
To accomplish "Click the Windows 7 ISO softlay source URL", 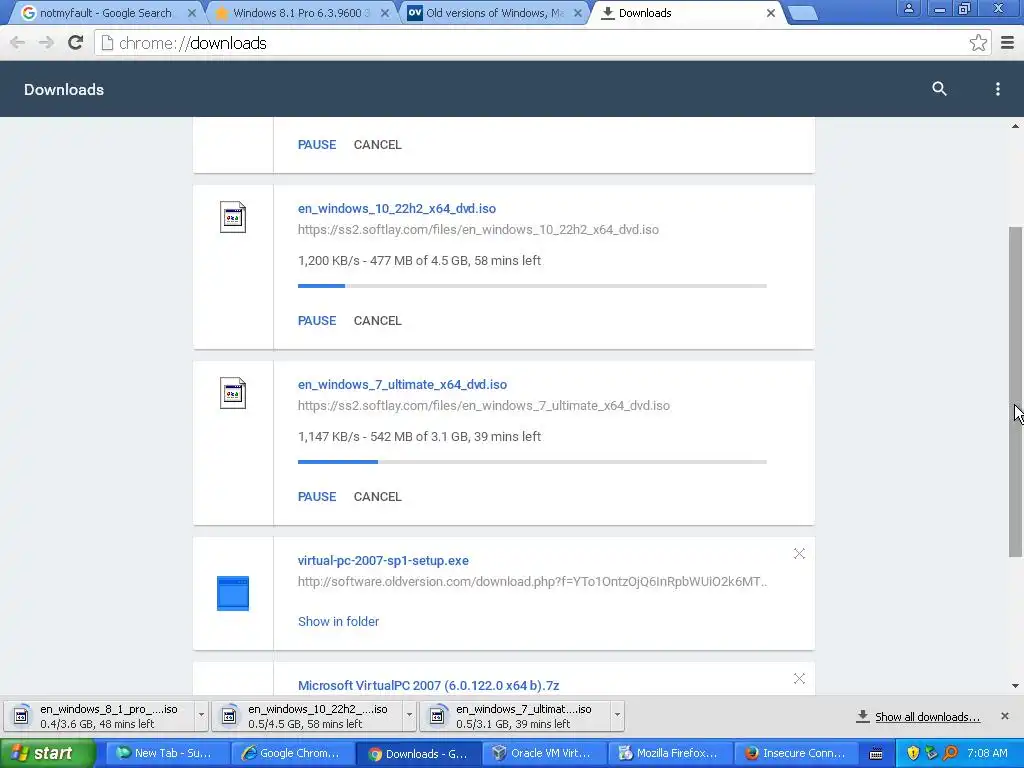I will point(484,406).
